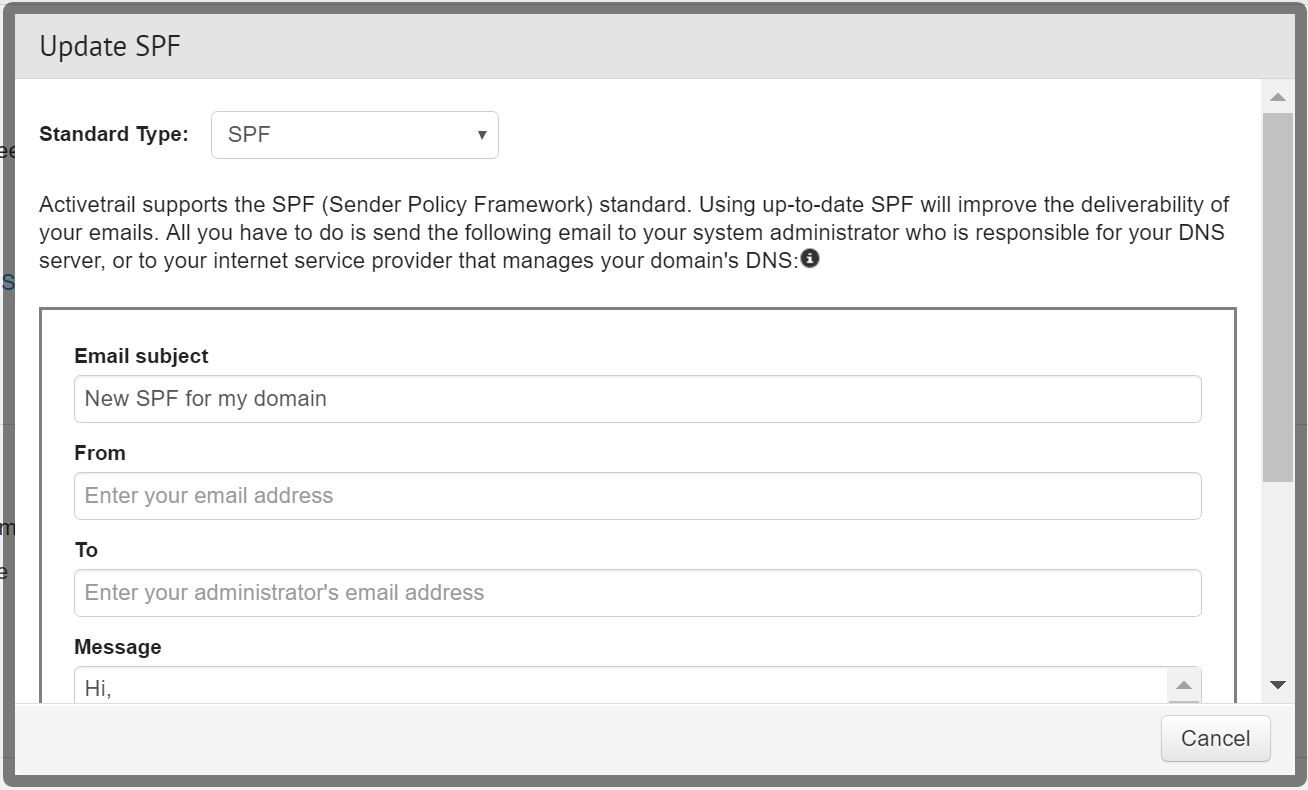
Task: Focus the From email address field
Action: click(x=637, y=496)
